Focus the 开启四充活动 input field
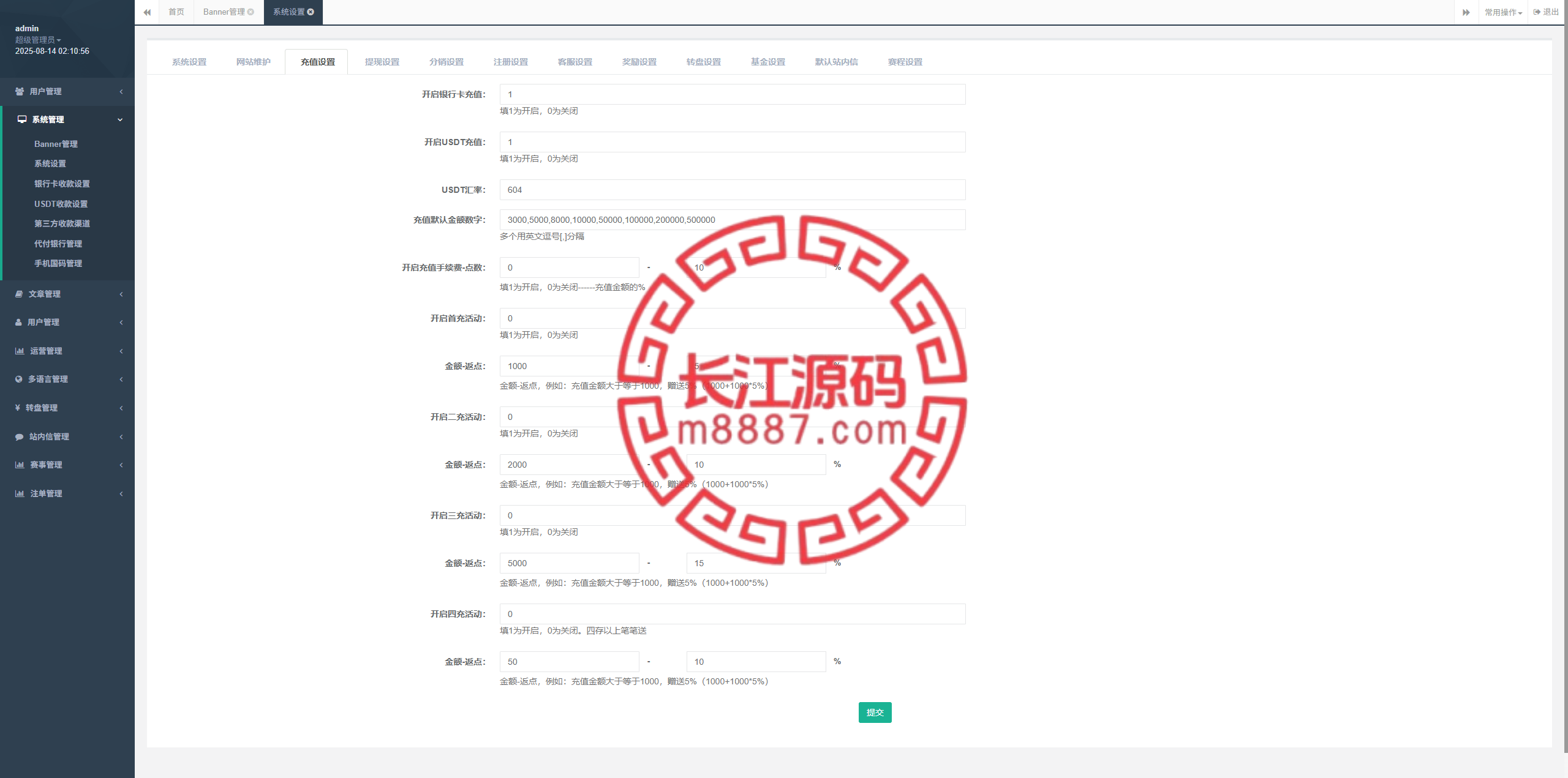This screenshot has width=1568, height=778. 733,614
